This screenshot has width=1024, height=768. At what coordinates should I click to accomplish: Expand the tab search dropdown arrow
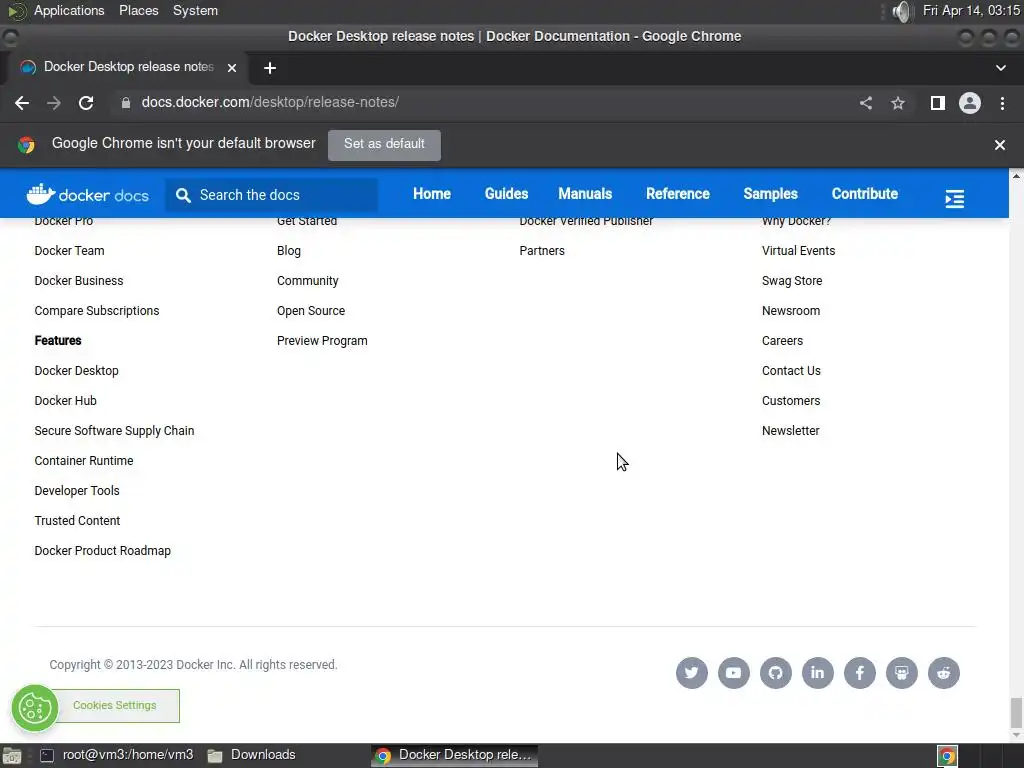pyautogui.click(x=1000, y=68)
